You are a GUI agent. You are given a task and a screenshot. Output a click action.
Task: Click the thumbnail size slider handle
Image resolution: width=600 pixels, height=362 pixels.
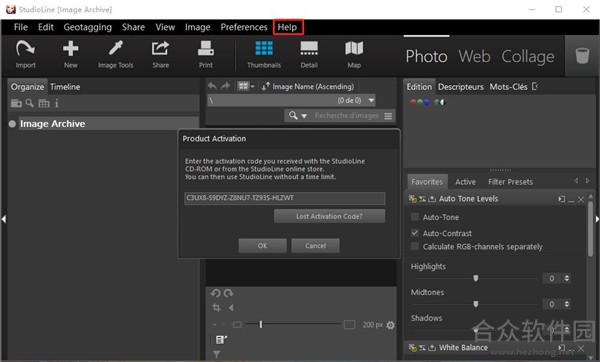(x=261, y=324)
